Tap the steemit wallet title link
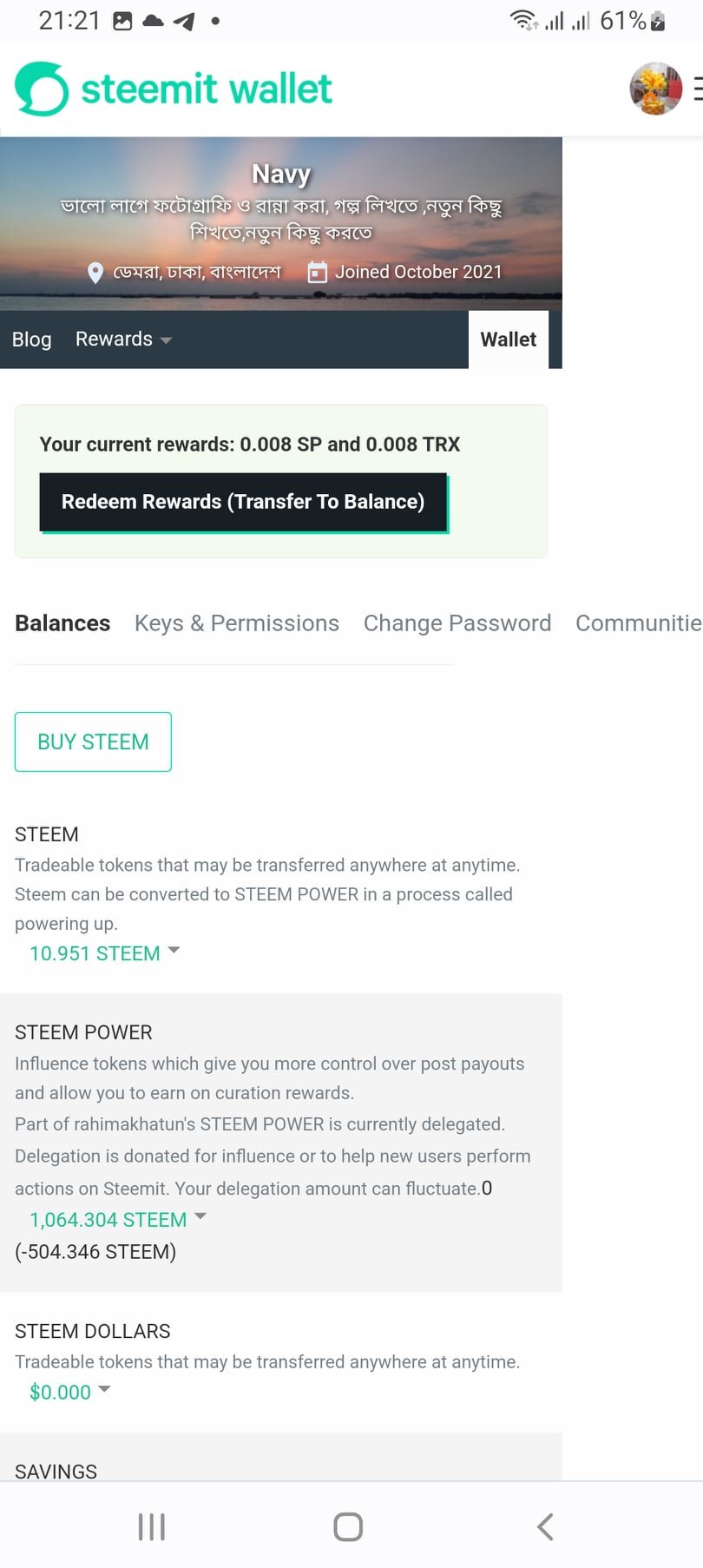 pyautogui.click(x=207, y=89)
